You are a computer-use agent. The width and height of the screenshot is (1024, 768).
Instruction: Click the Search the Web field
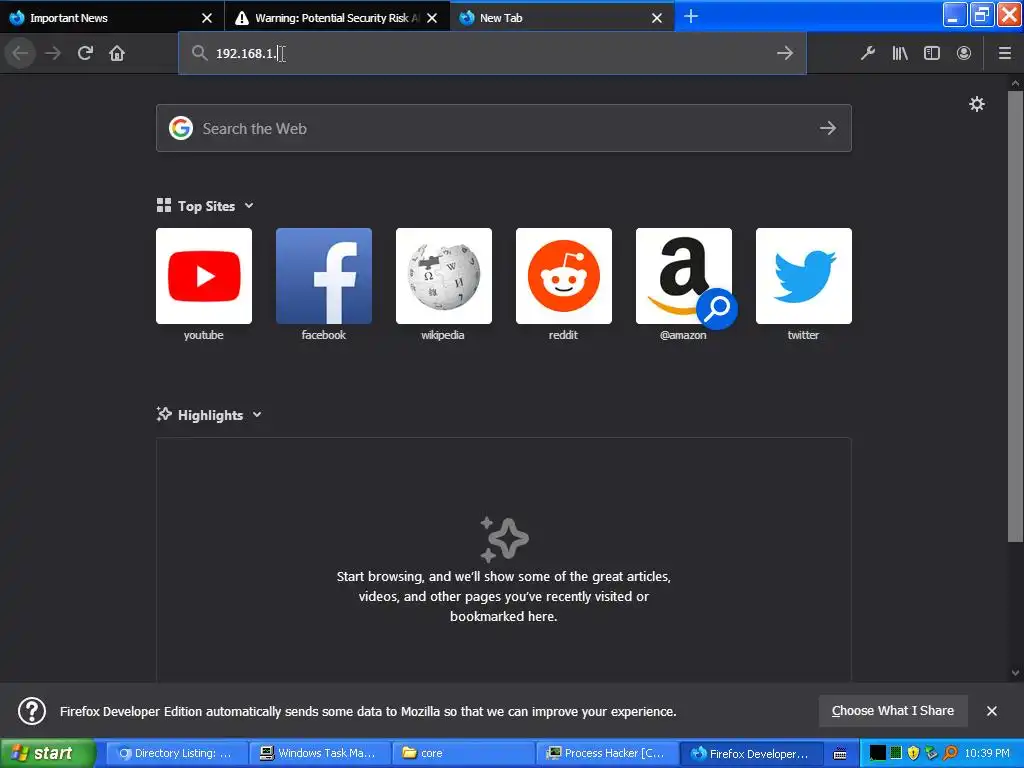coord(504,128)
